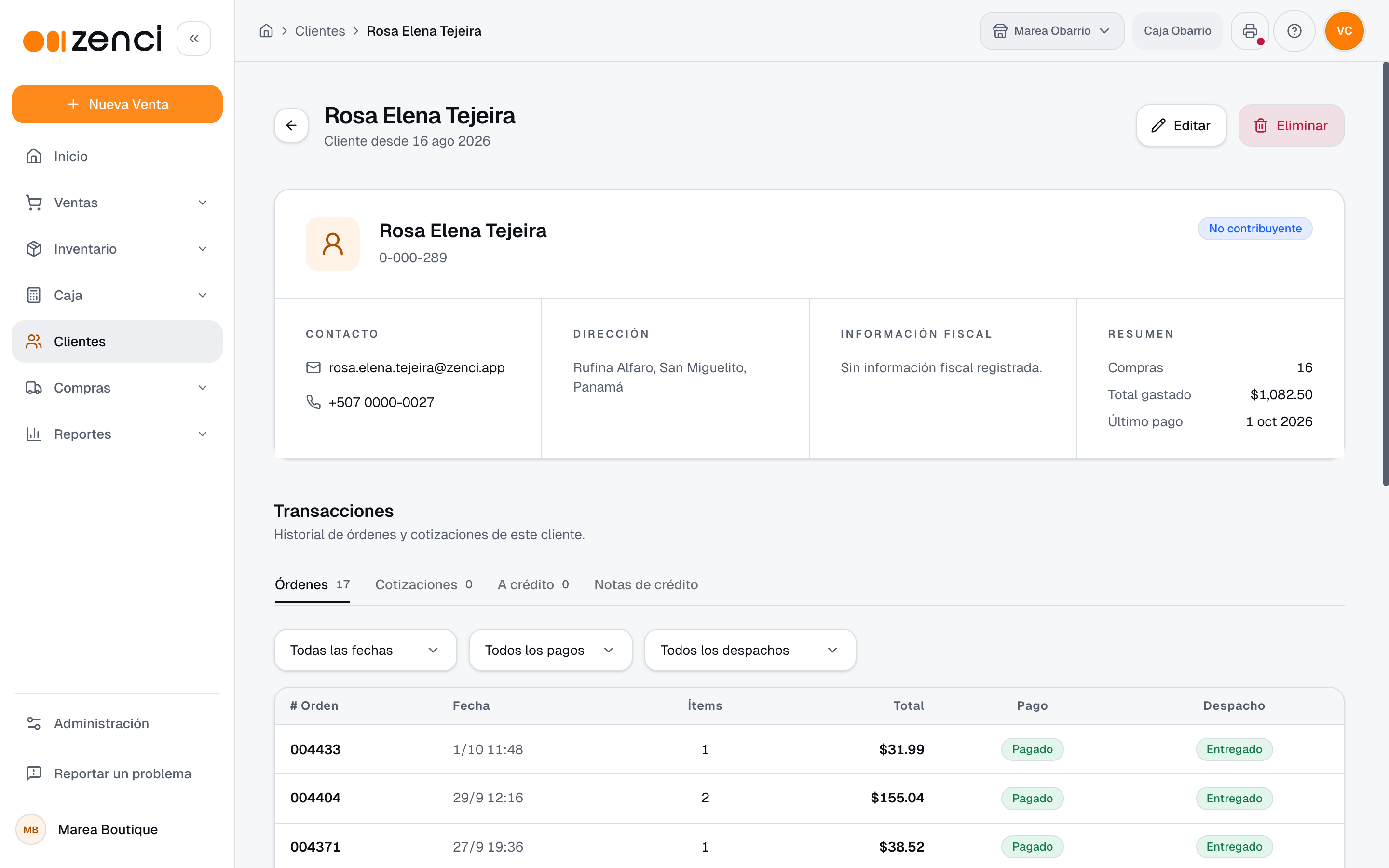
Task: Expand the Reportes menu chevron
Action: click(x=203, y=434)
